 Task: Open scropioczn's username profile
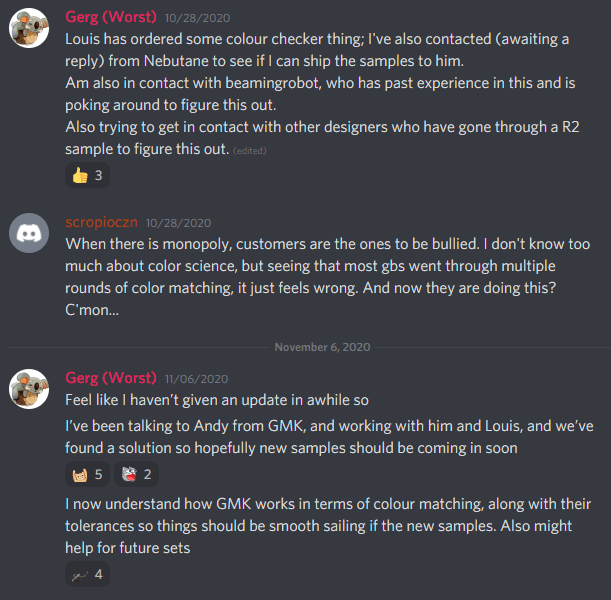tap(101, 221)
